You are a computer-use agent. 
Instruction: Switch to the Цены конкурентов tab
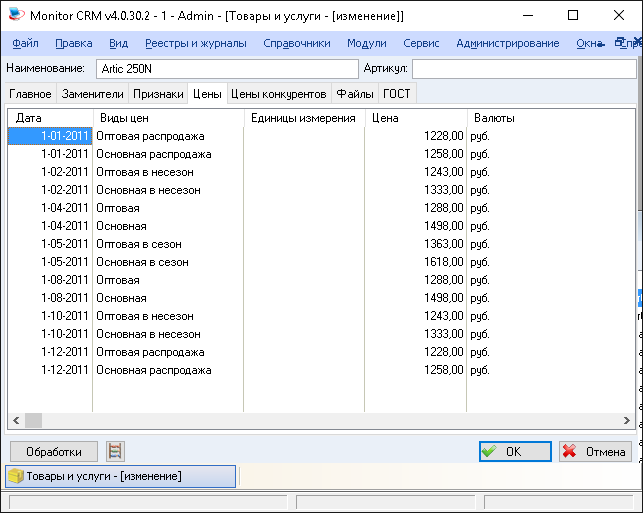(x=279, y=94)
